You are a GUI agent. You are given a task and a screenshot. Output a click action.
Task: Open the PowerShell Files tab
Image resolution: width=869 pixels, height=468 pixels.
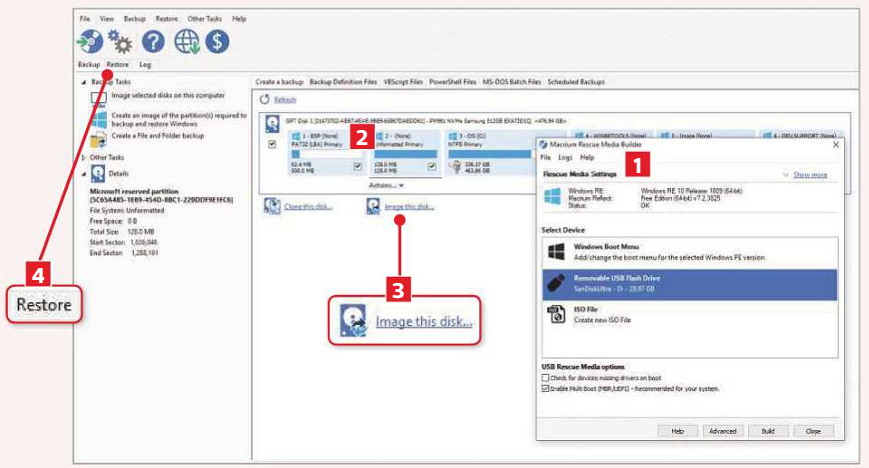(x=453, y=82)
